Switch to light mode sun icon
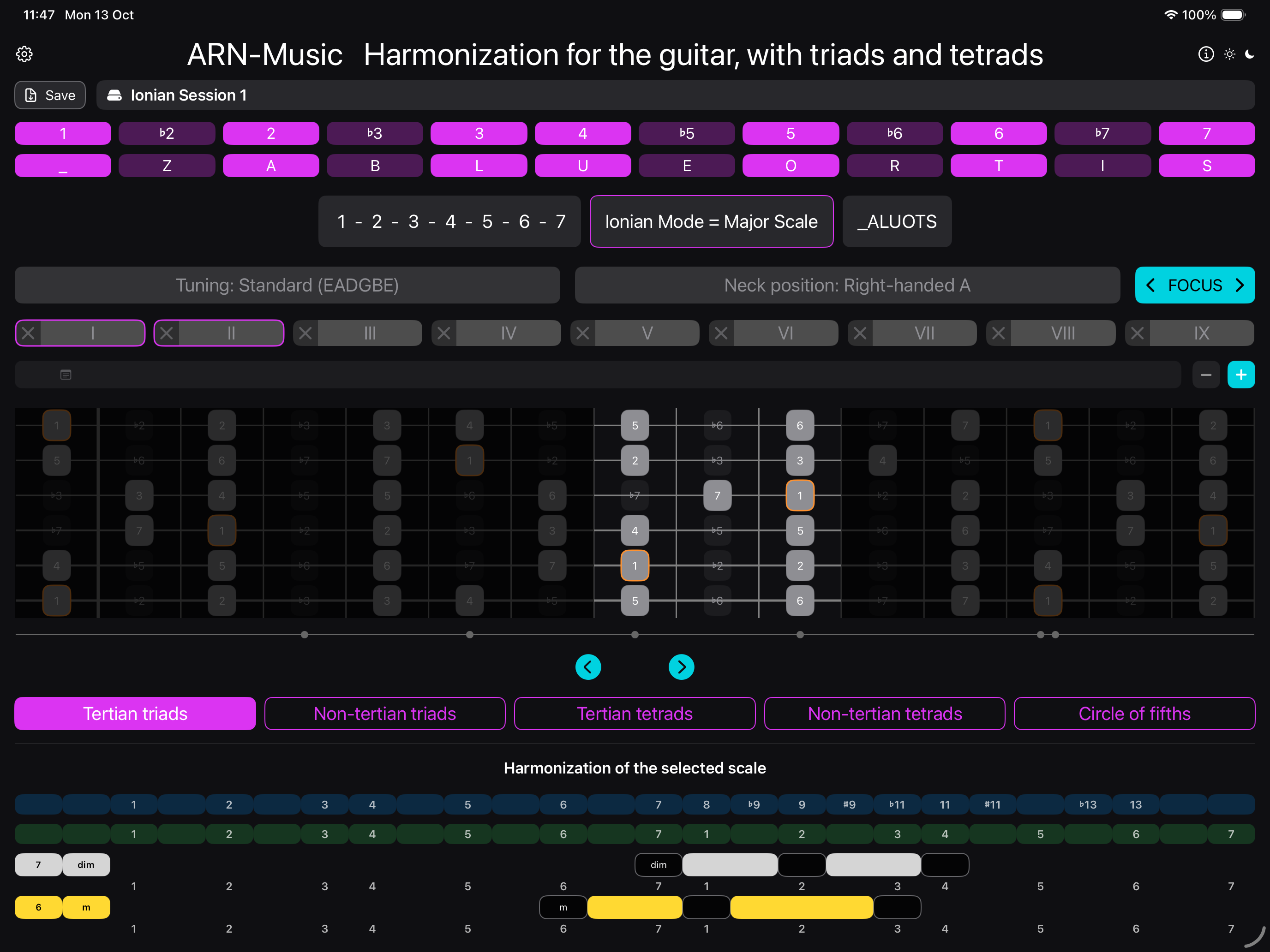 click(1229, 54)
